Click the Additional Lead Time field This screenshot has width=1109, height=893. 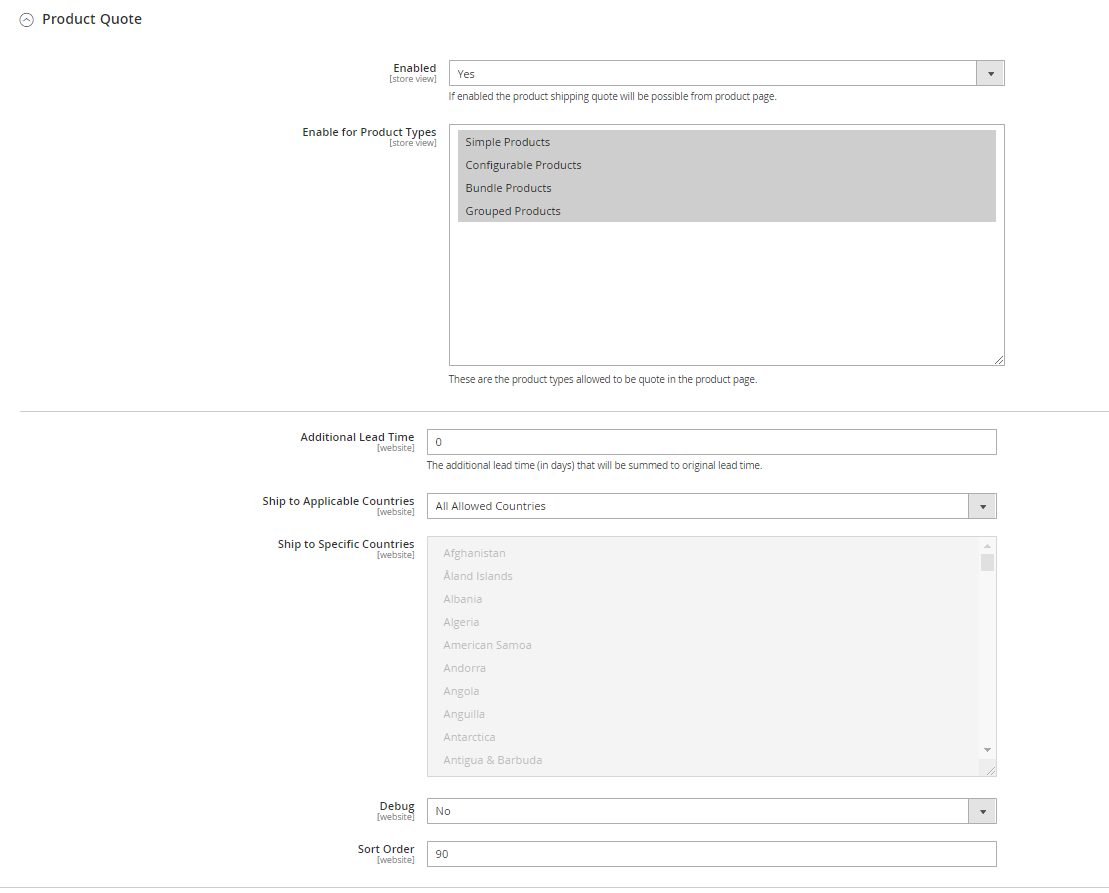pyautogui.click(x=711, y=442)
